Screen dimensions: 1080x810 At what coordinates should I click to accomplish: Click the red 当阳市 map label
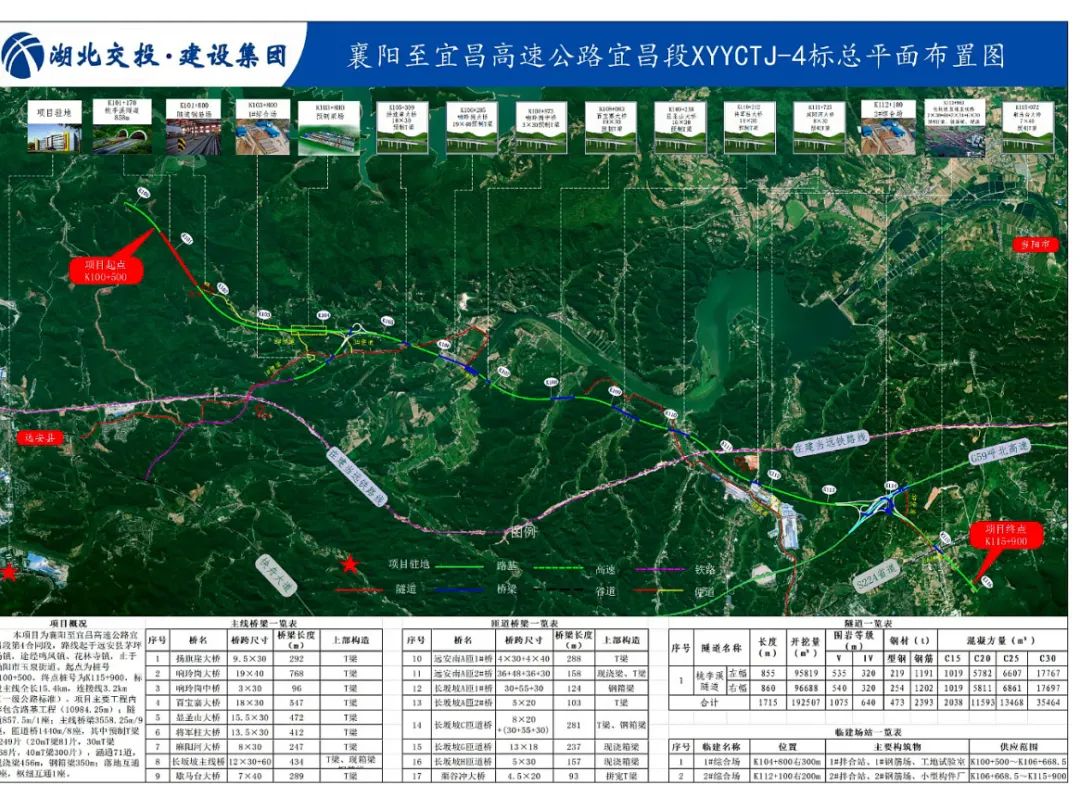pyautogui.click(x=1035, y=245)
